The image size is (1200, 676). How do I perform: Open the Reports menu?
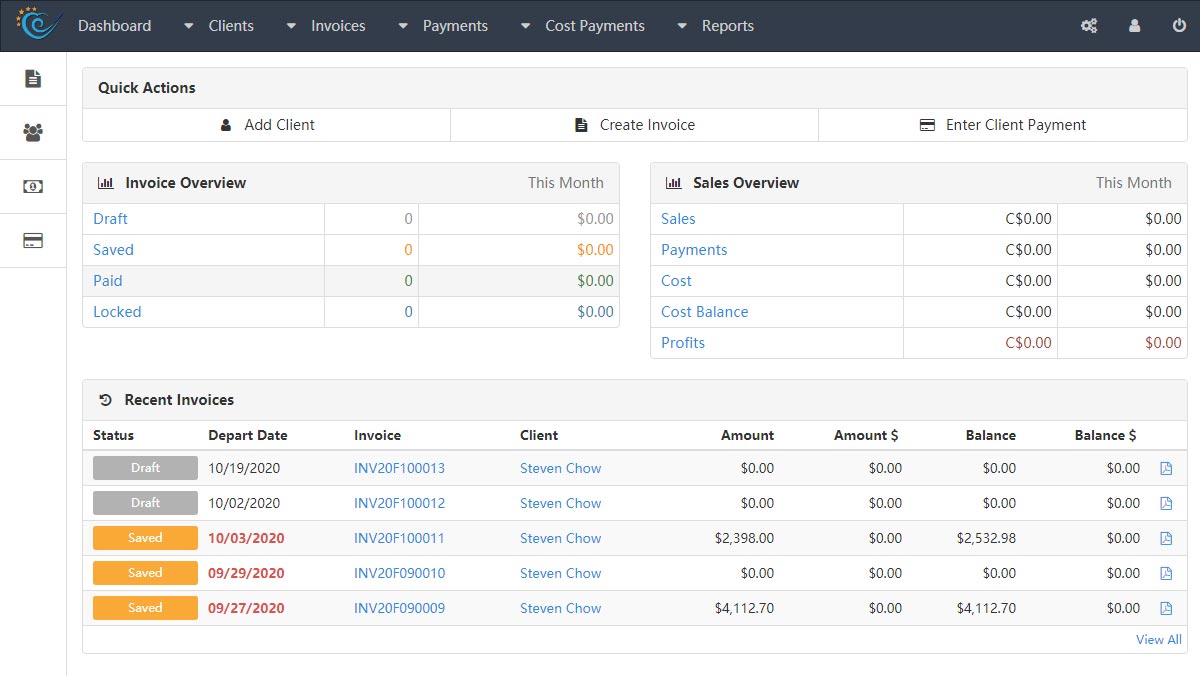click(728, 26)
